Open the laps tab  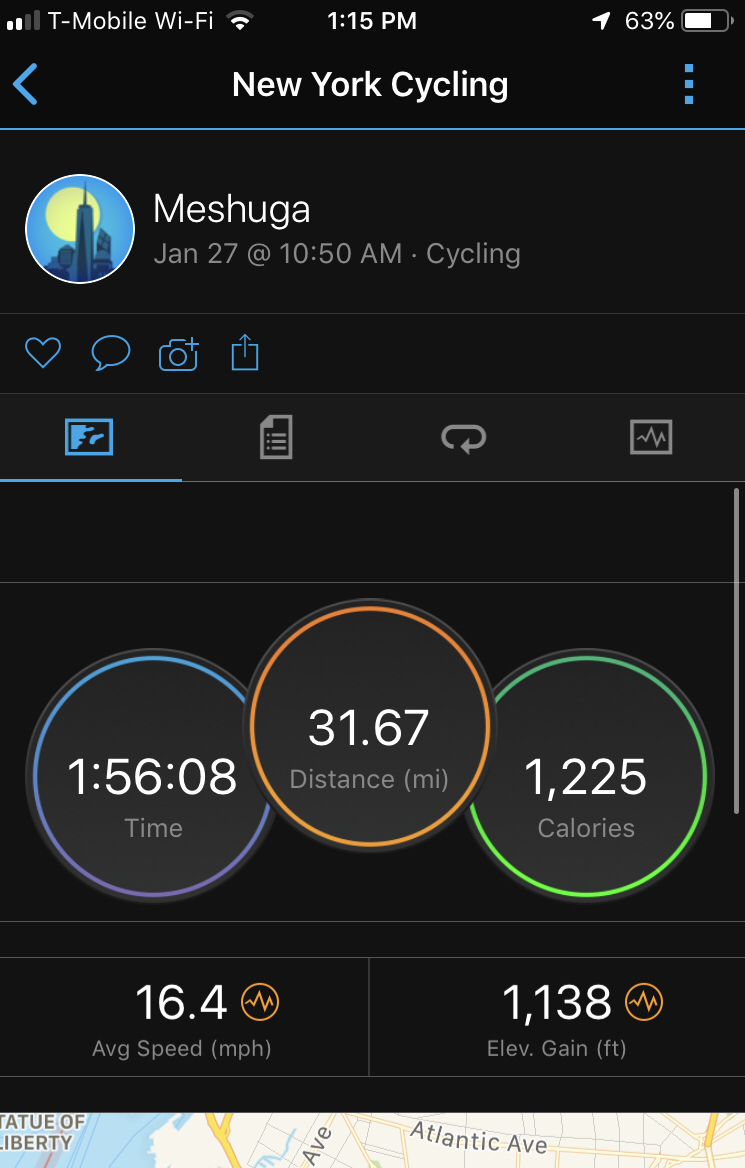click(x=463, y=437)
